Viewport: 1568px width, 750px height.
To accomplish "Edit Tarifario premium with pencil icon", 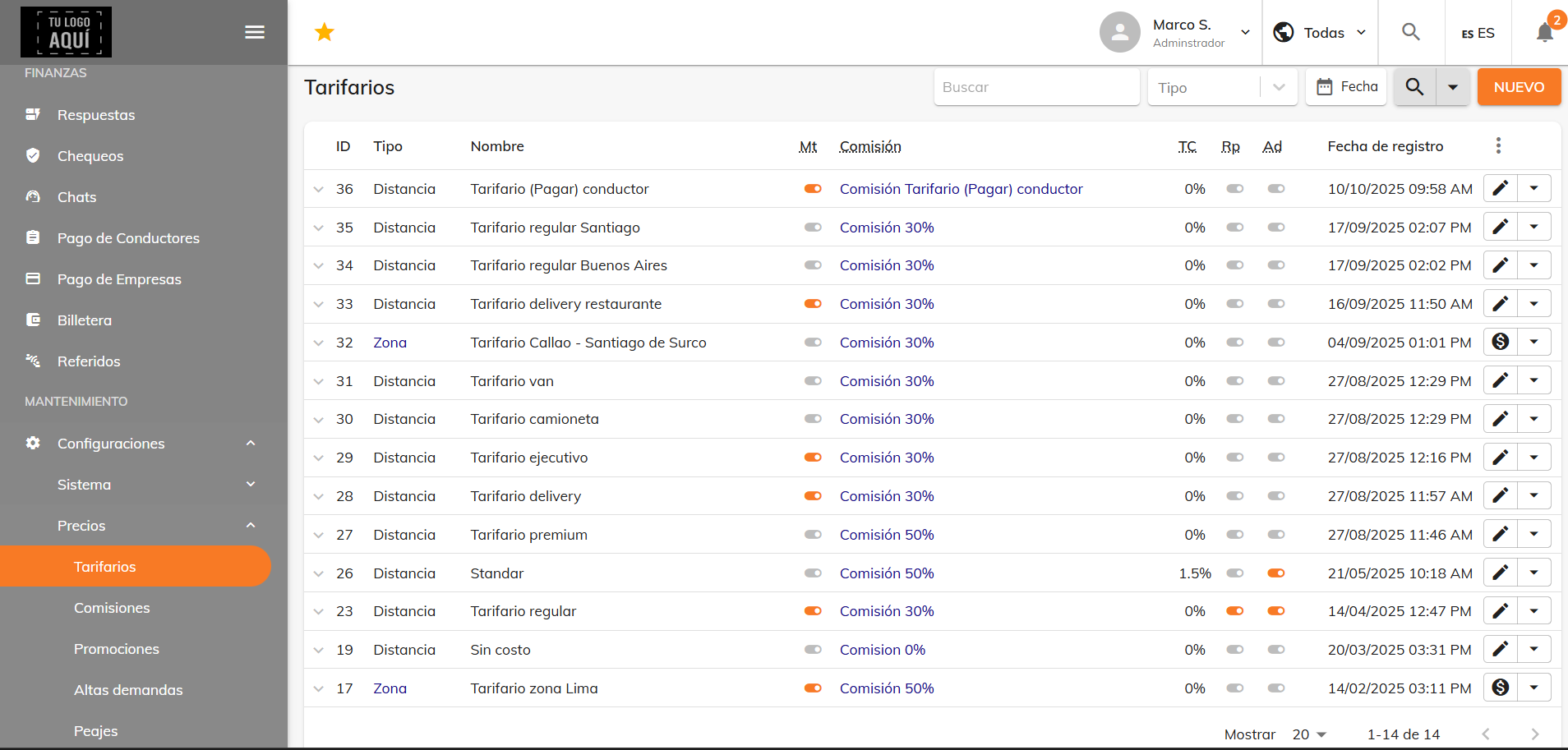I will [x=1501, y=534].
